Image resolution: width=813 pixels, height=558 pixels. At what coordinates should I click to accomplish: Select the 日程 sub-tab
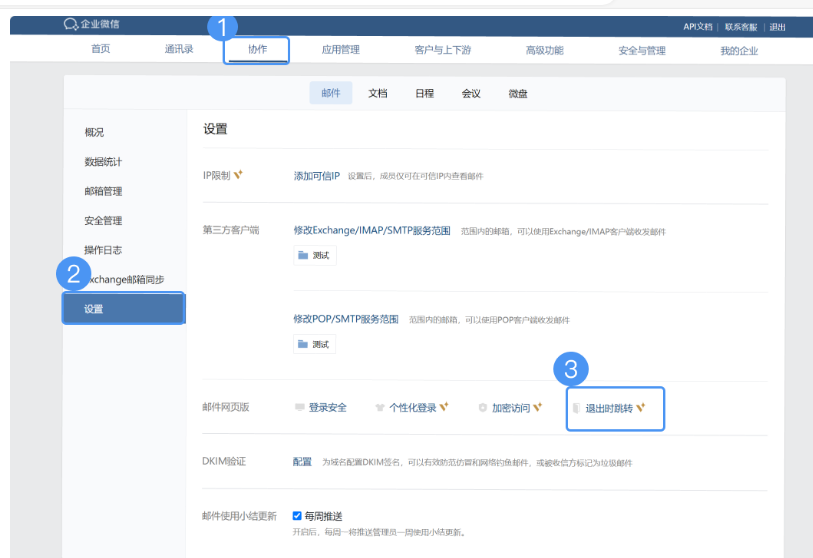click(424, 94)
